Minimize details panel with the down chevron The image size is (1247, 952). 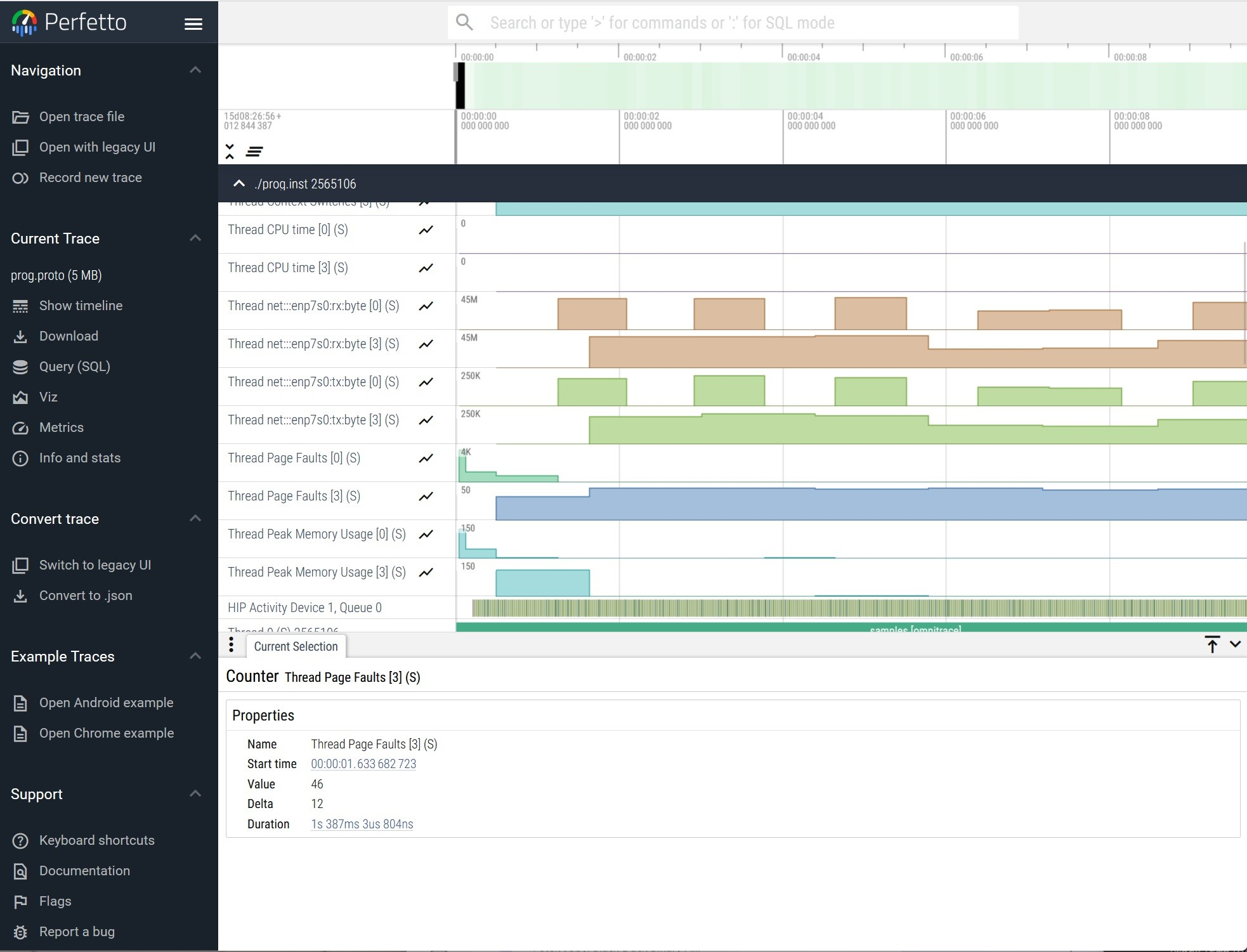1235,644
